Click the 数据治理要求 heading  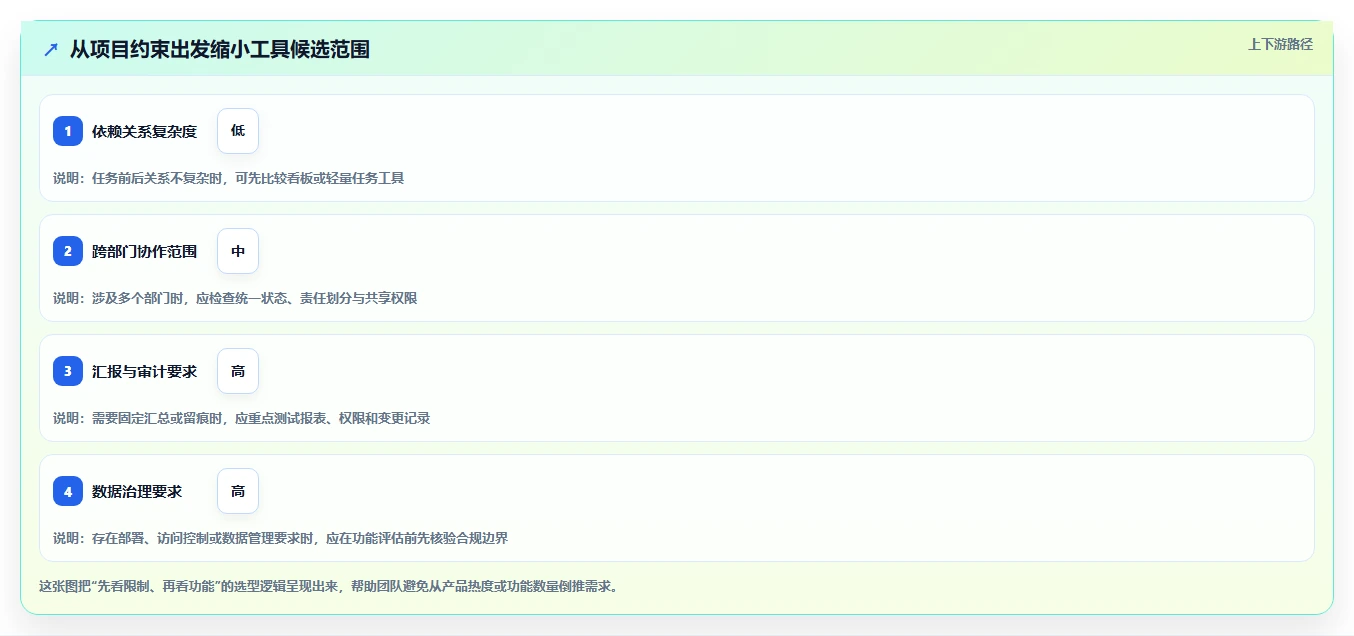(x=137, y=491)
